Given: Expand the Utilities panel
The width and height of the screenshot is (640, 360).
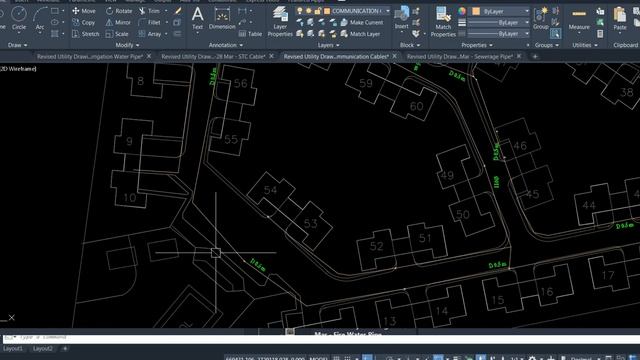Looking at the screenshot, I should [584, 45].
